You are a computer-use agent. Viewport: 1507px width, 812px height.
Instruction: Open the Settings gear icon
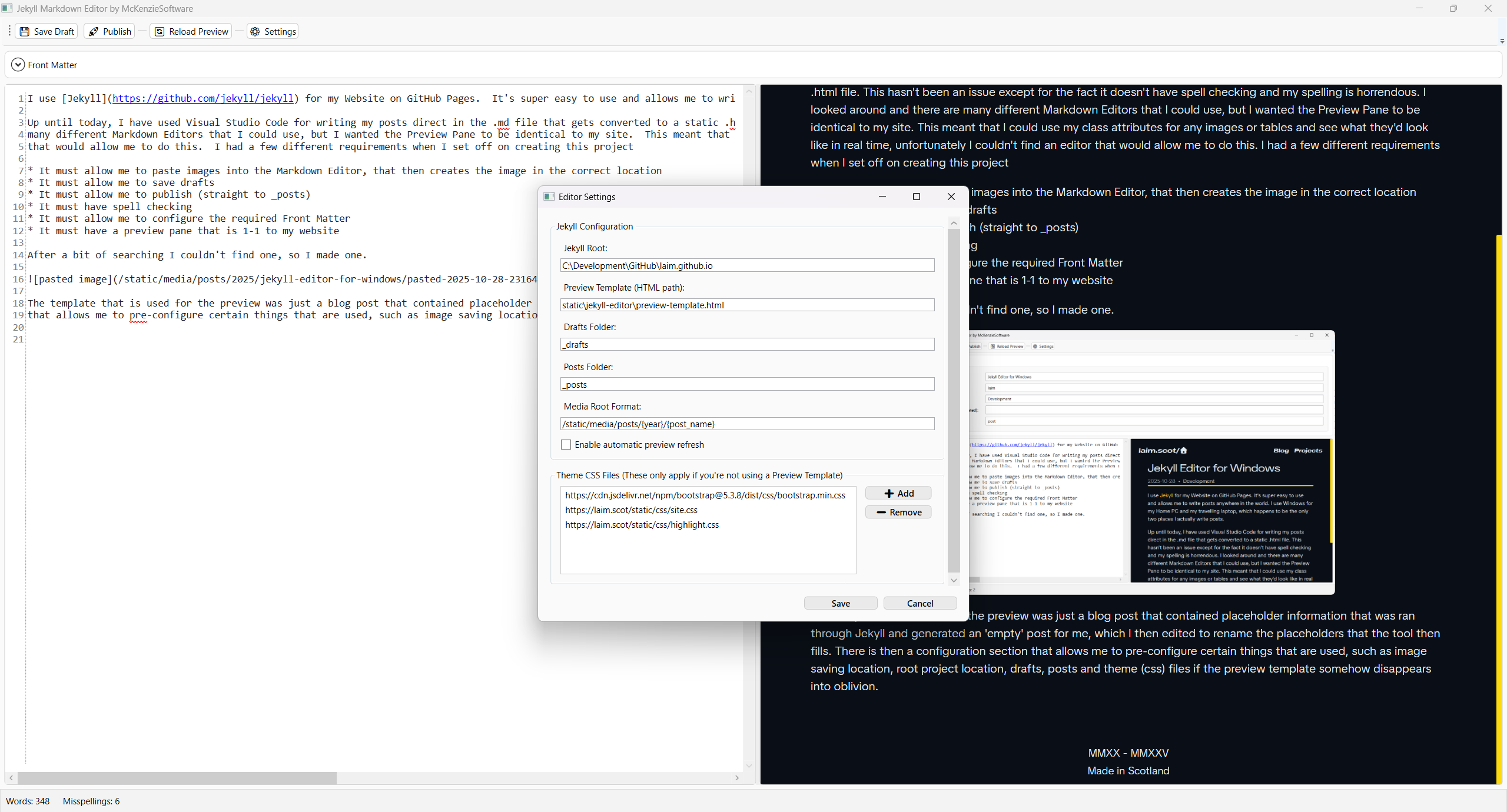point(254,31)
